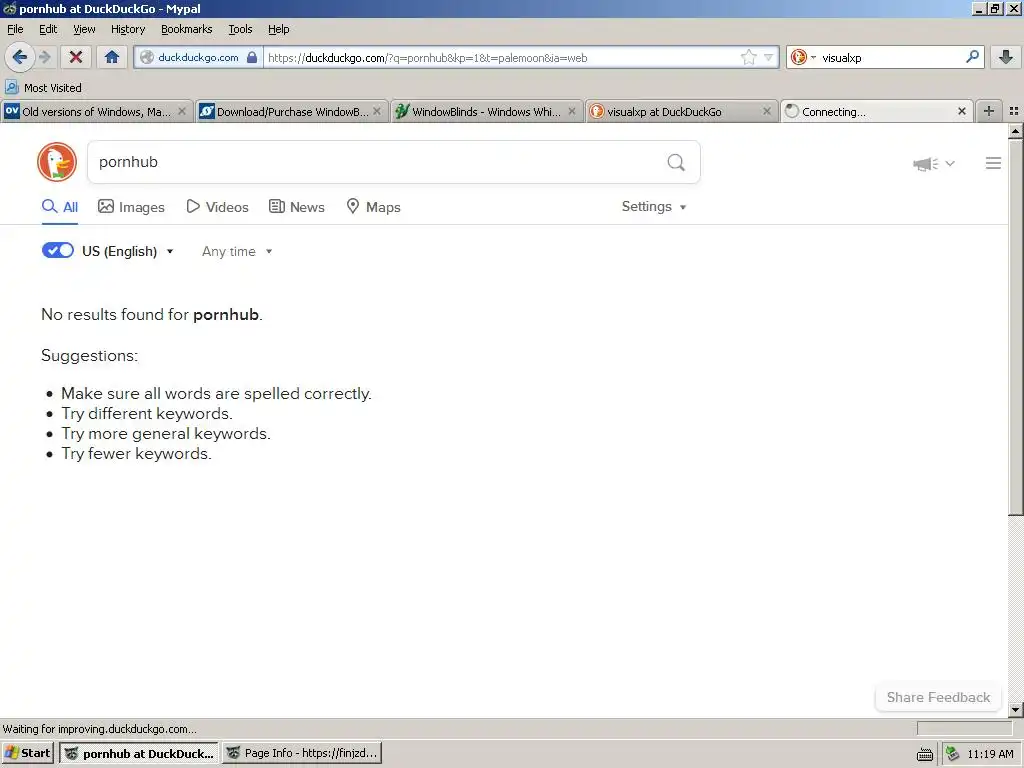The height and width of the screenshot is (768, 1024).
Task: Open the downloads arrow button
Action: pyautogui.click(x=1006, y=57)
